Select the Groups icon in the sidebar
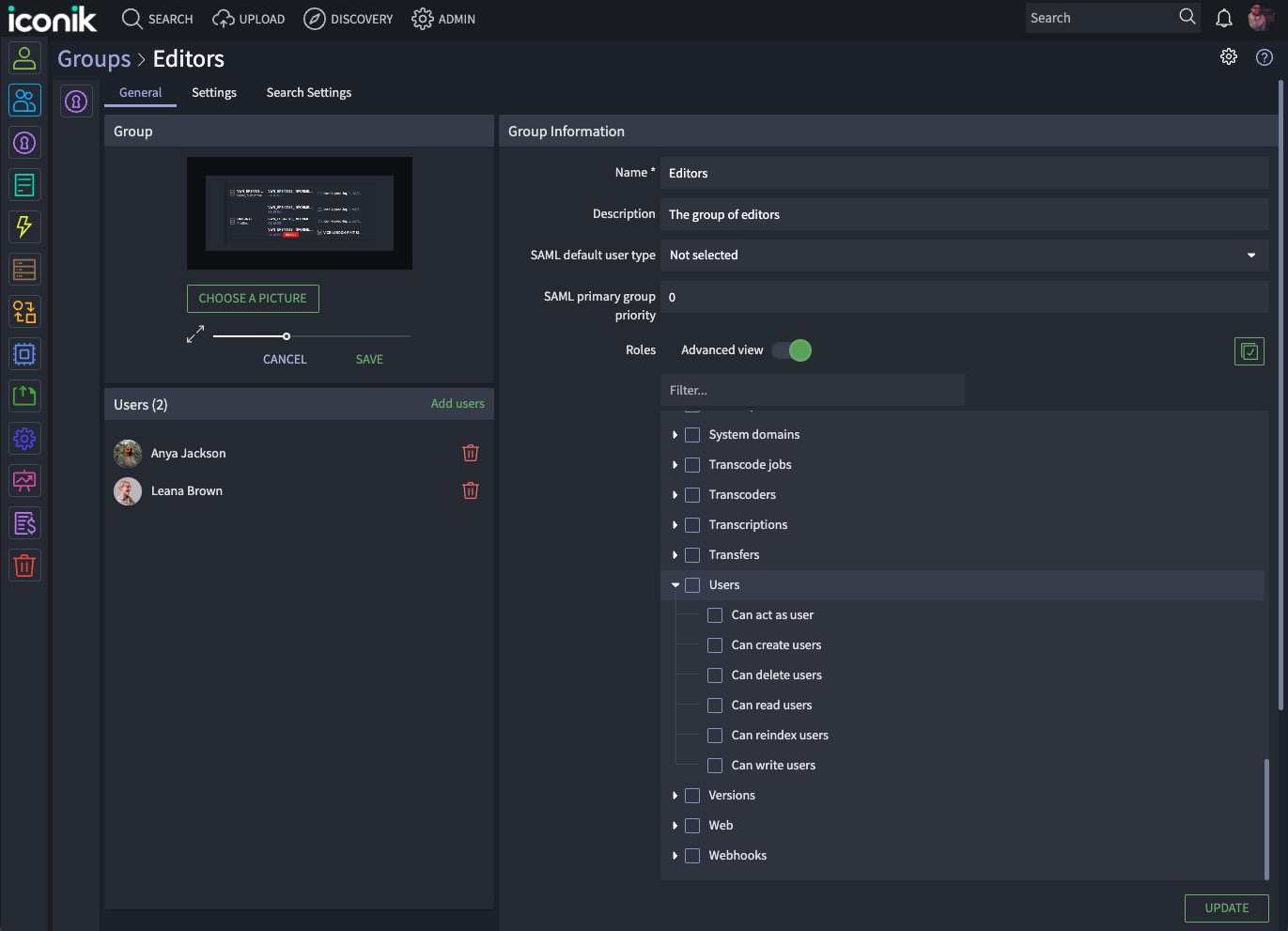Viewport: 1288px width, 931px height. (24, 100)
